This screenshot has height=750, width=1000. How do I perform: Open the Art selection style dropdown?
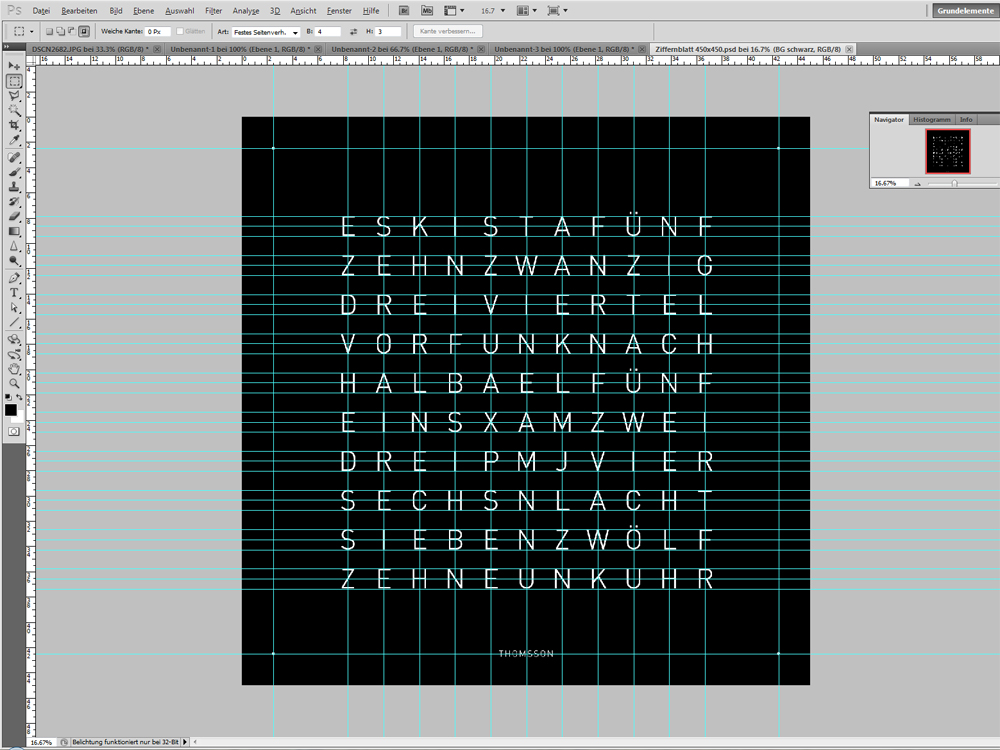(x=266, y=32)
